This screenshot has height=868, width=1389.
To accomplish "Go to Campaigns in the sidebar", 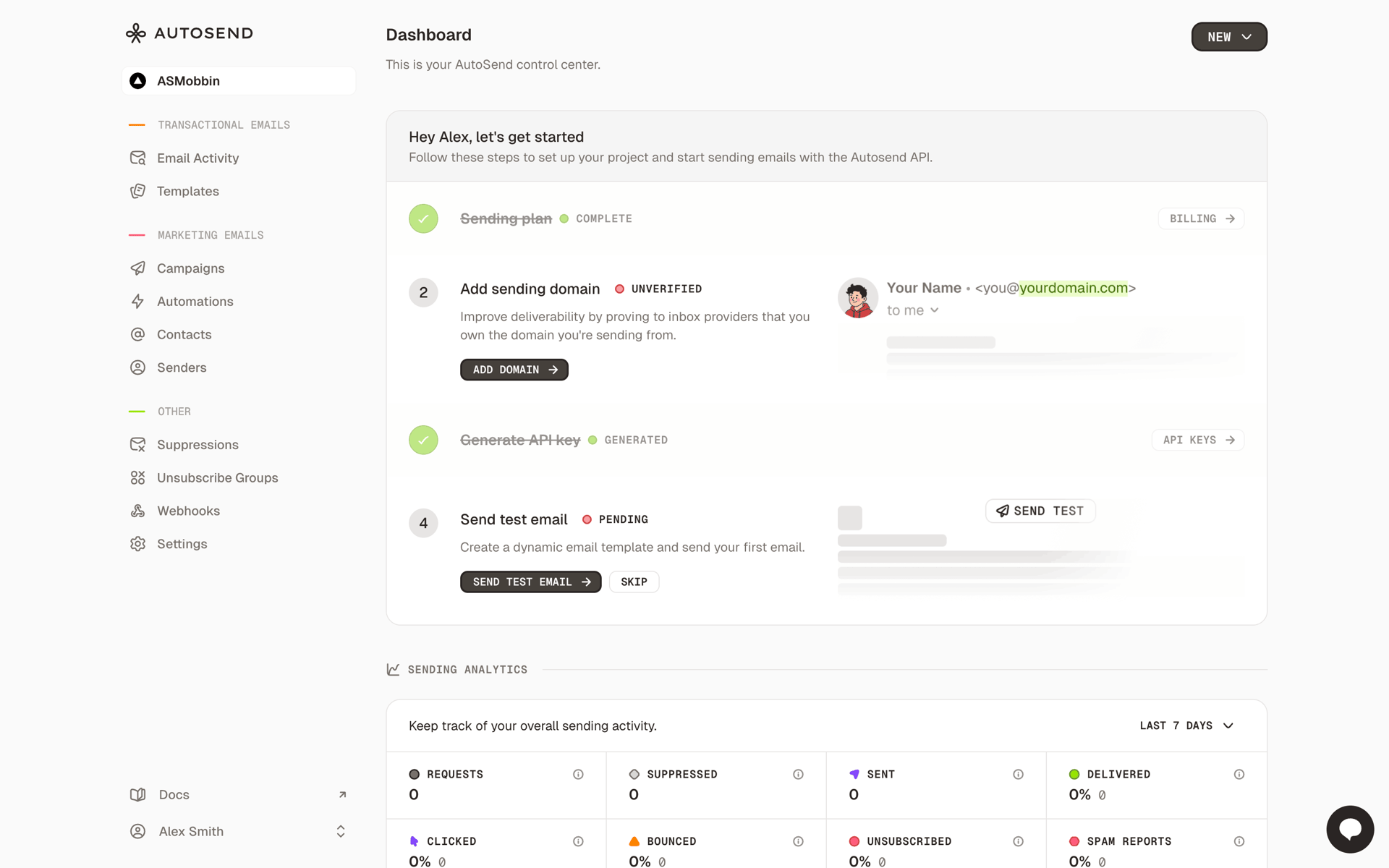I will pos(190,268).
